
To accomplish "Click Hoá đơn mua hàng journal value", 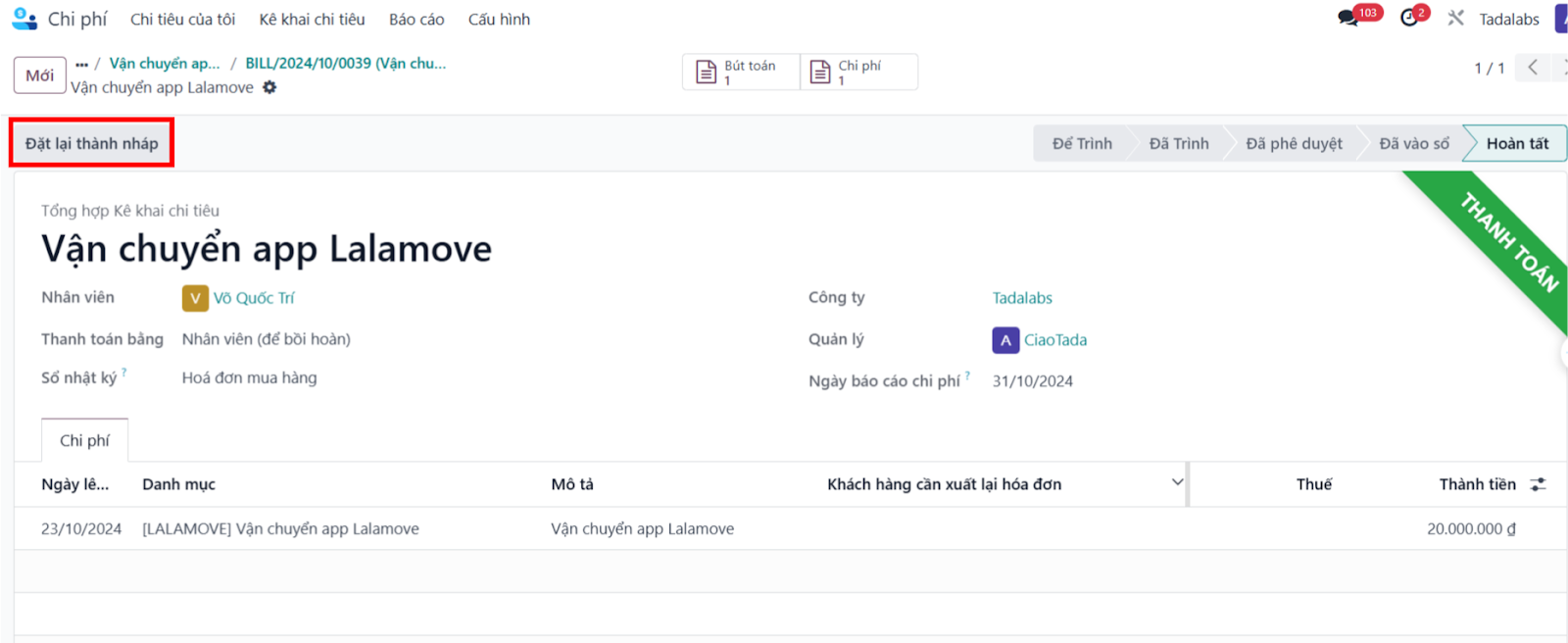I will [x=249, y=377].
